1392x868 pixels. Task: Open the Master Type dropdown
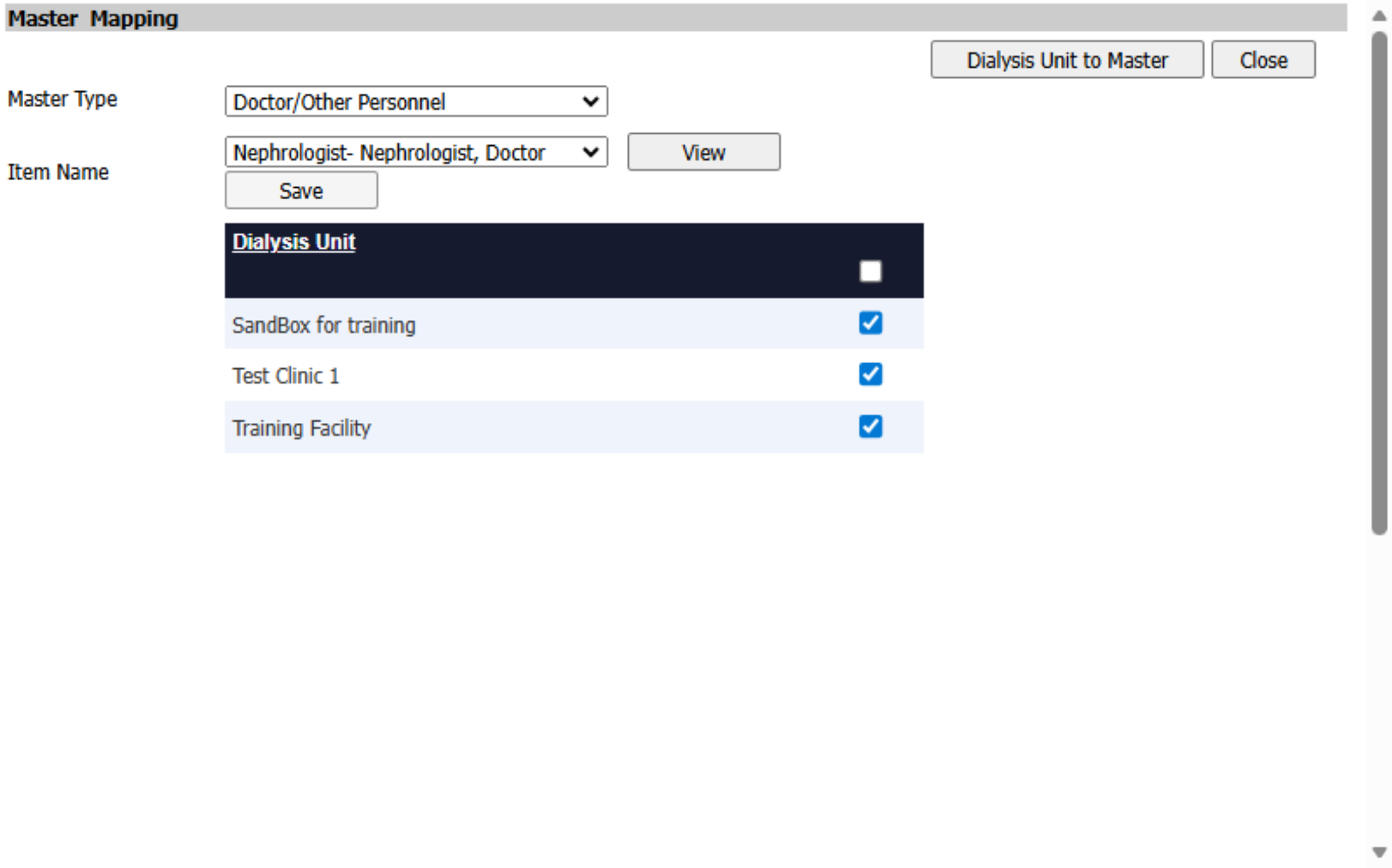[x=416, y=102]
